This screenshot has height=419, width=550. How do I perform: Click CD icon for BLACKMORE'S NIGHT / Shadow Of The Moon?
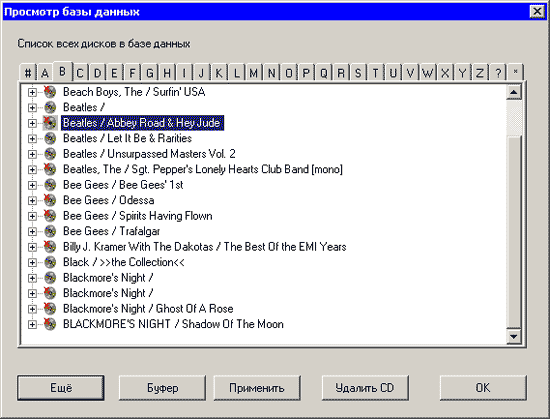tap(50, 324)
